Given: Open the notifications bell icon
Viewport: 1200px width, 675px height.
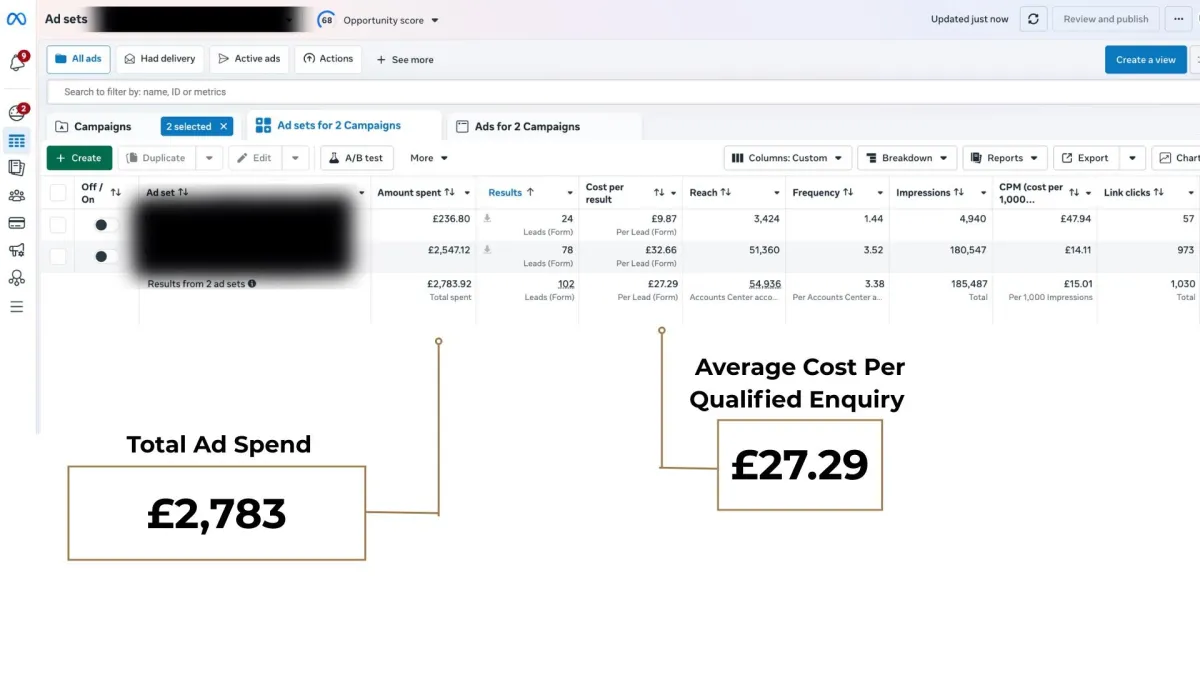Looking at the screenshot, I should coord(17,63).
